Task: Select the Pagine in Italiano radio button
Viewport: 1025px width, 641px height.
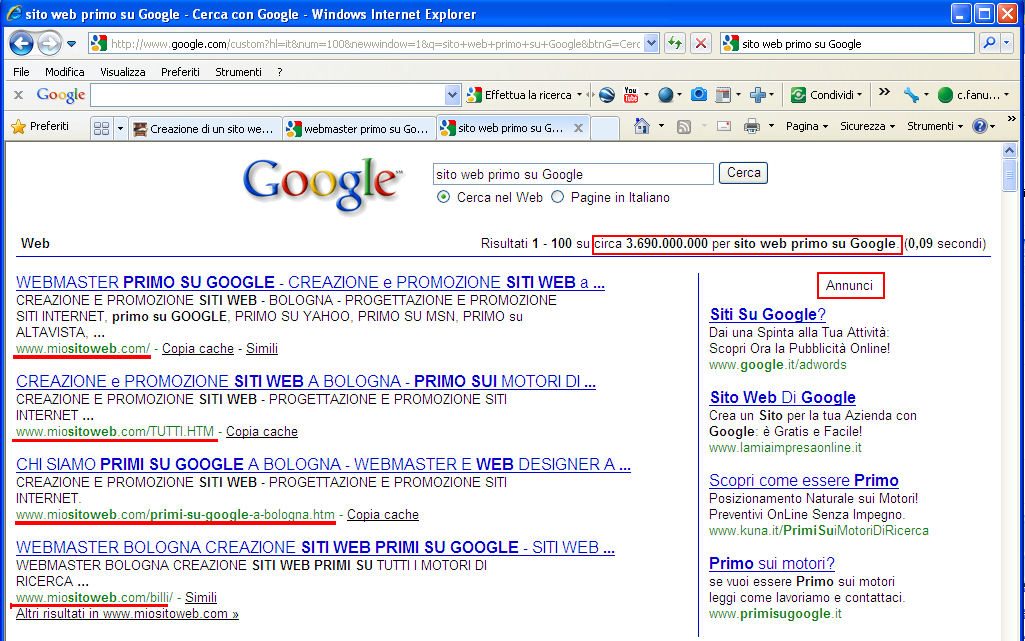Action: pos(558,197)
